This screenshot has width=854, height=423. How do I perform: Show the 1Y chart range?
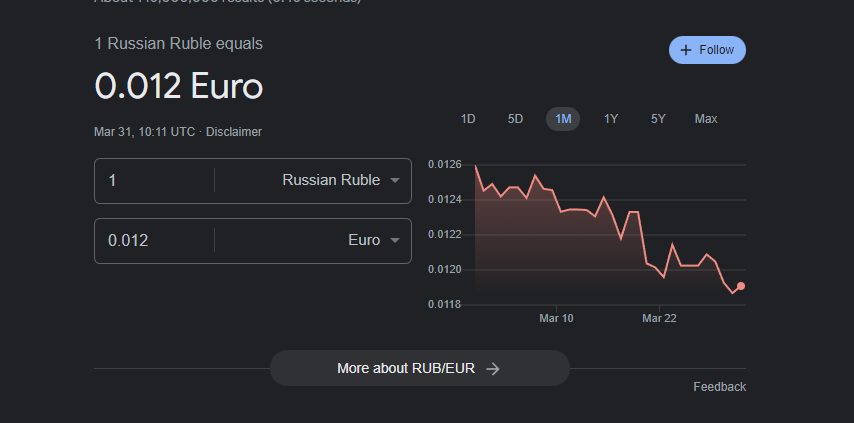coord(611,119)
